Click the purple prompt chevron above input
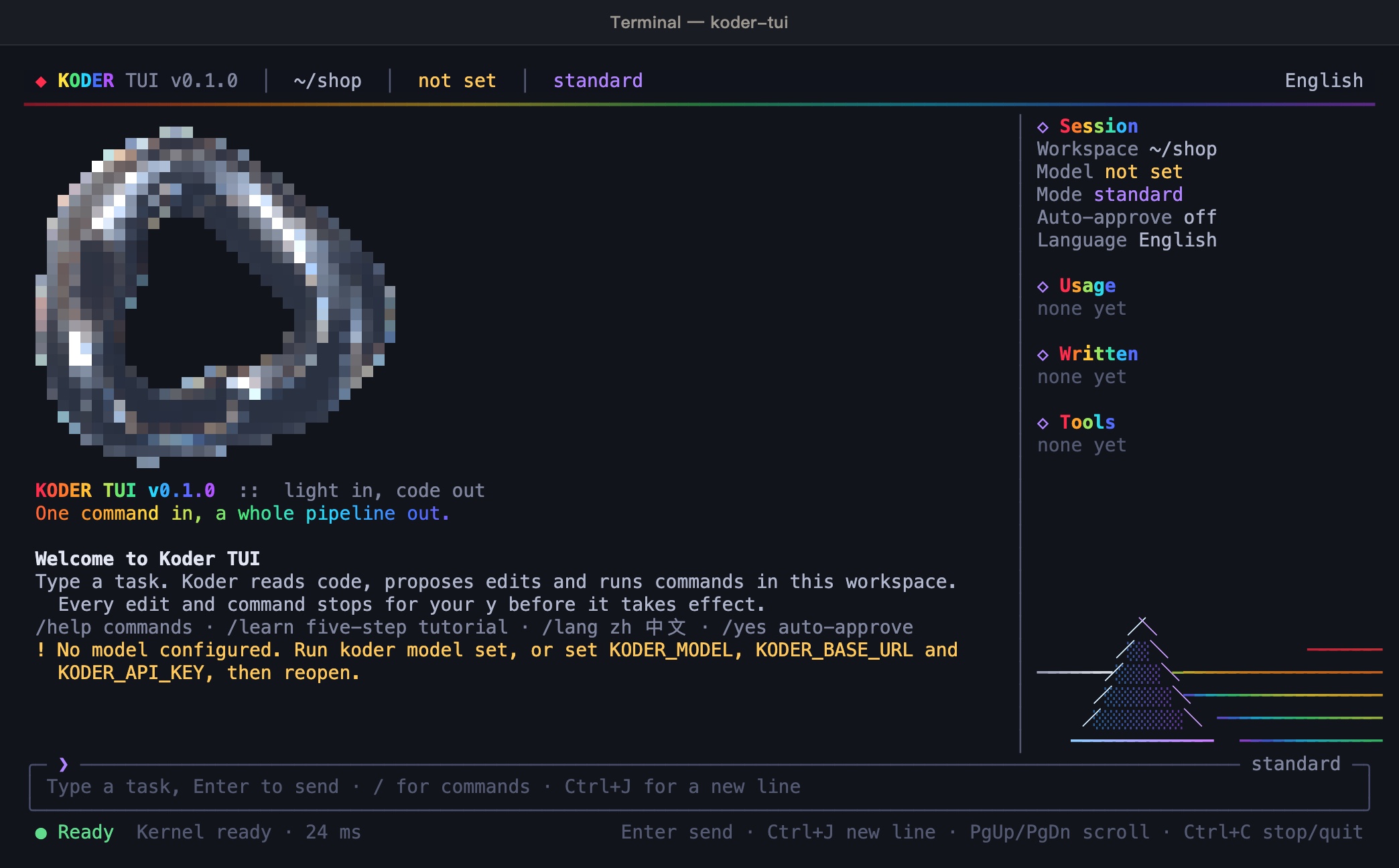The image size is (1399, 868). pos(64,764)
